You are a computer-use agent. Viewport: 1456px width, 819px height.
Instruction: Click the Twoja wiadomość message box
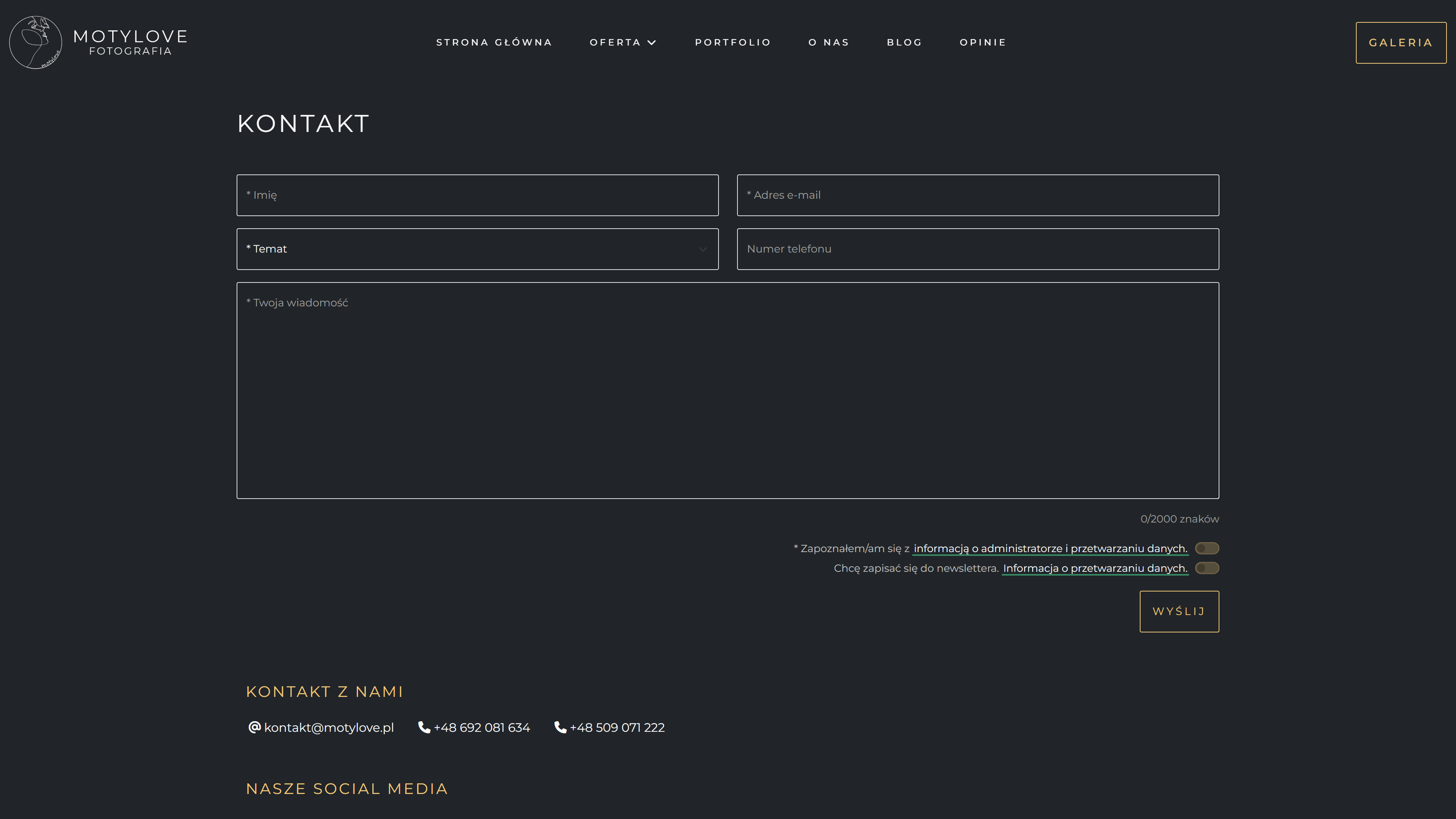[x=728, y=390]
